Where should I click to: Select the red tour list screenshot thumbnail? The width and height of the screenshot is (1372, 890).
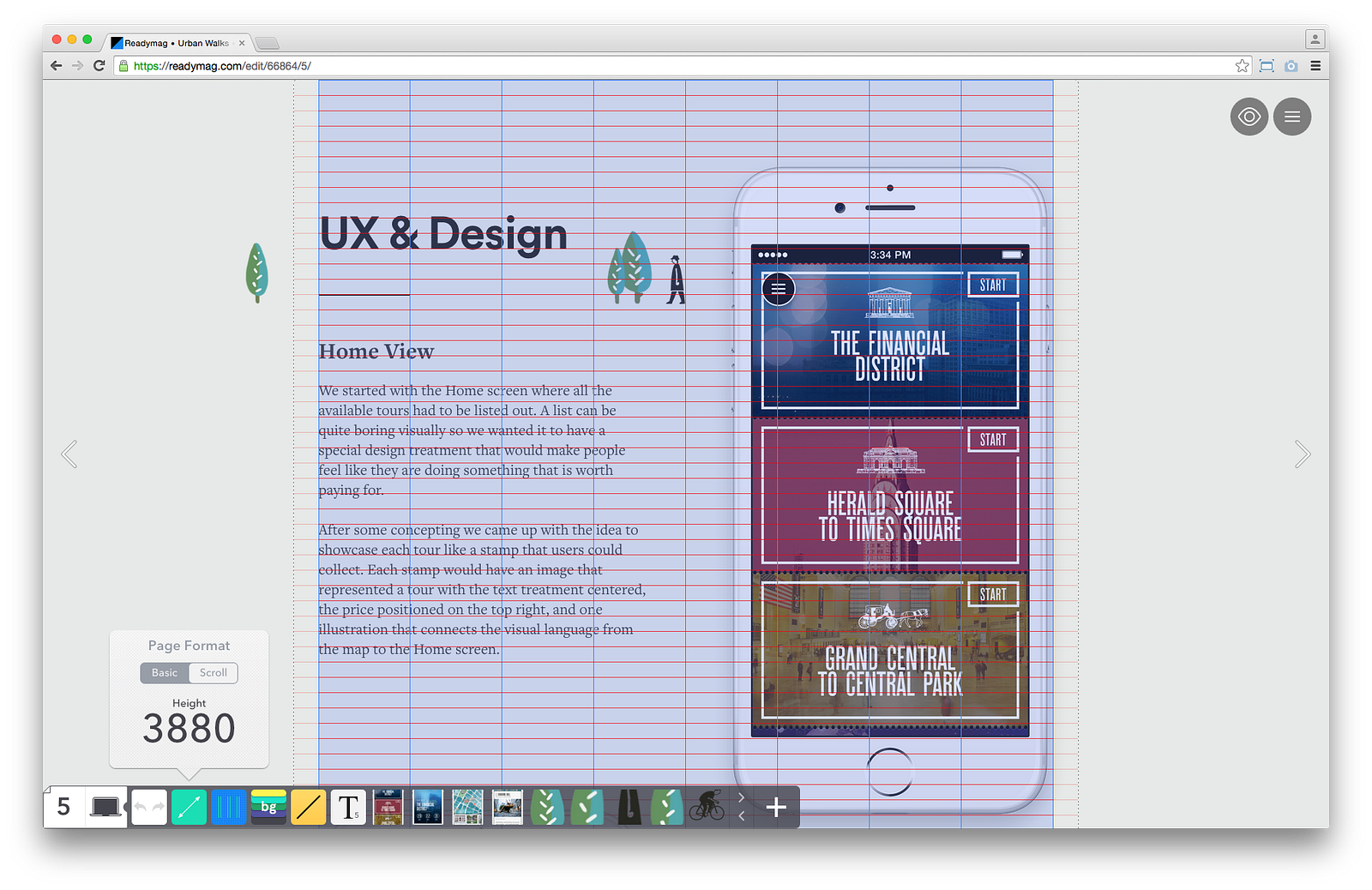[388, 807]
